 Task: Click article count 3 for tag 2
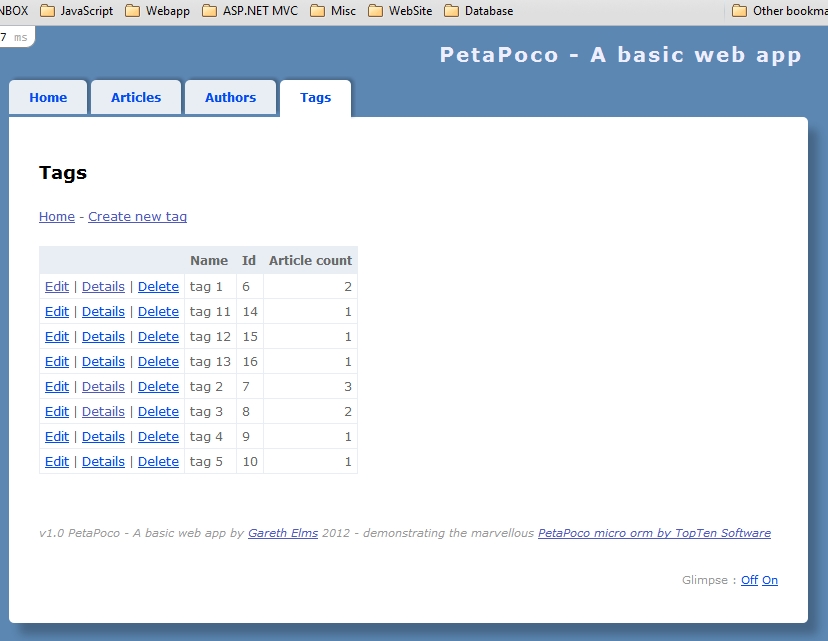click(x=310, y=387)
